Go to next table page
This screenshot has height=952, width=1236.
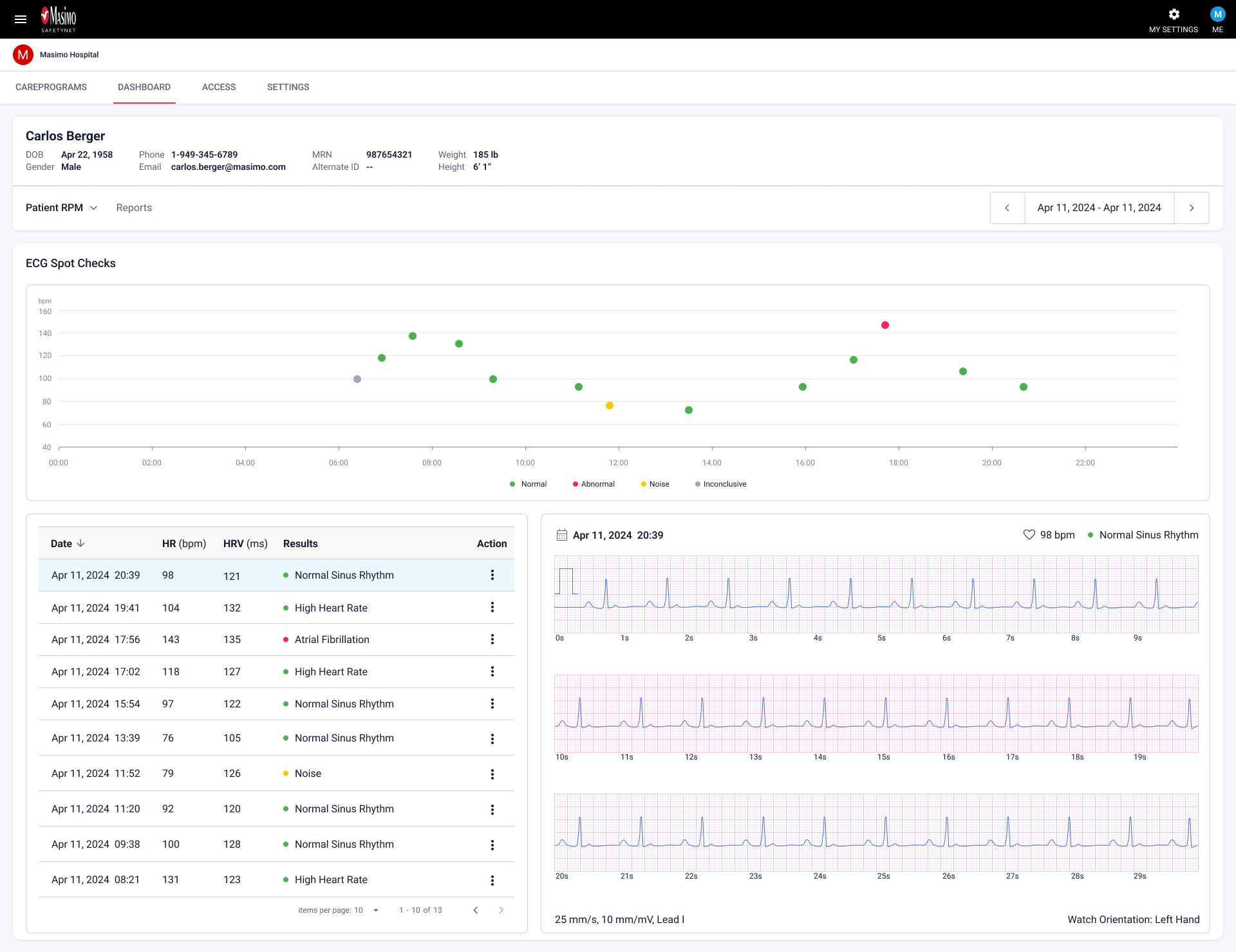coord(501,910)
